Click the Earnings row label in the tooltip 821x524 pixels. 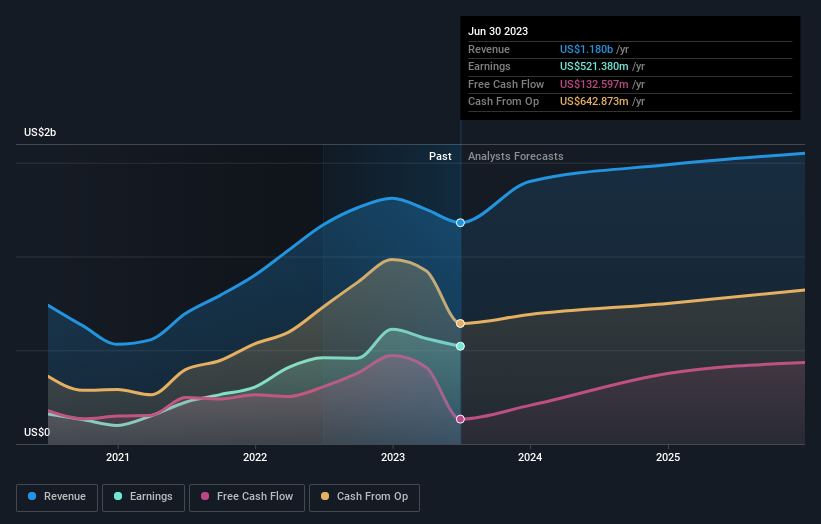[x=489, y=66]
